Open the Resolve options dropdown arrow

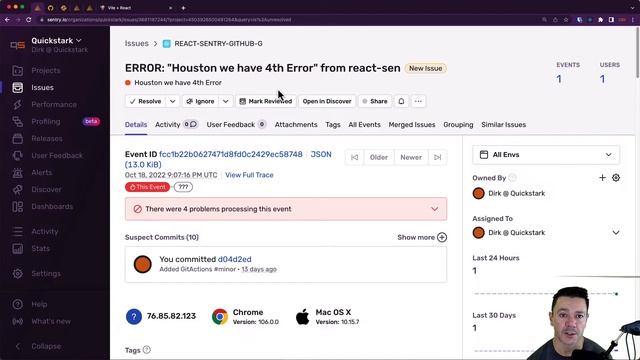click(x=173, y=101)
